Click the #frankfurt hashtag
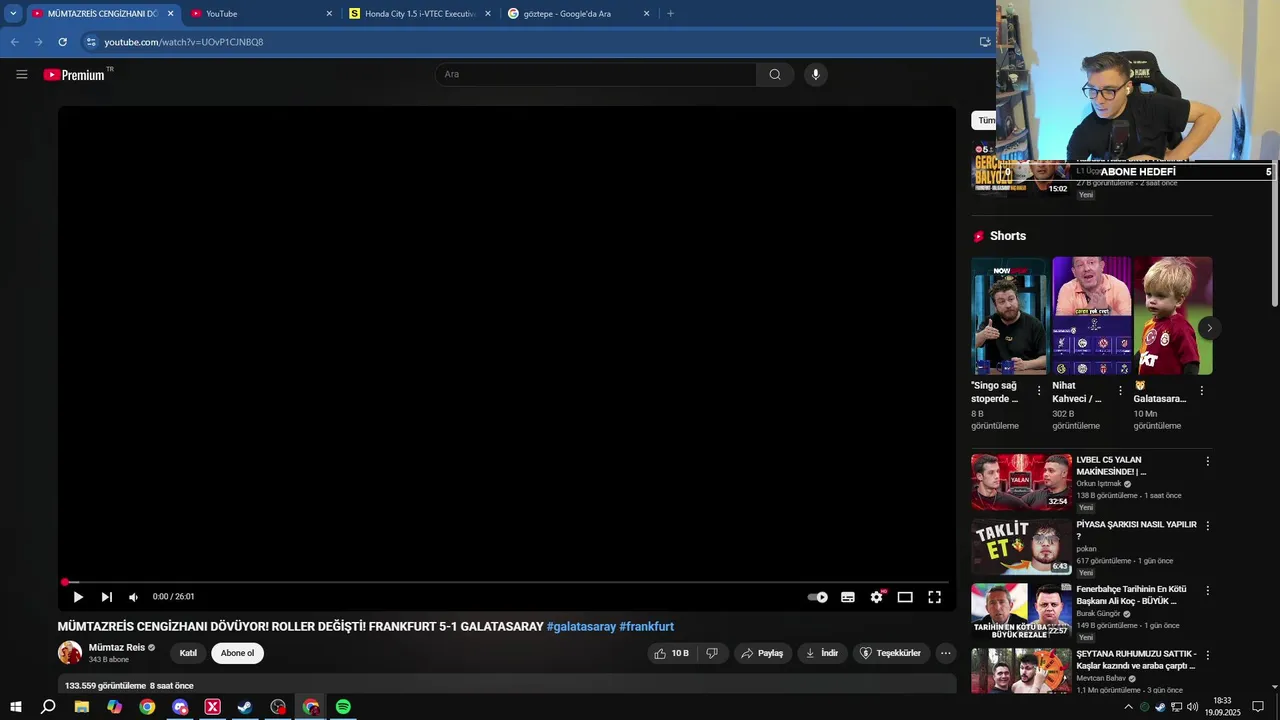Viewport: 1280px width, 720px height. pos(646,627)
